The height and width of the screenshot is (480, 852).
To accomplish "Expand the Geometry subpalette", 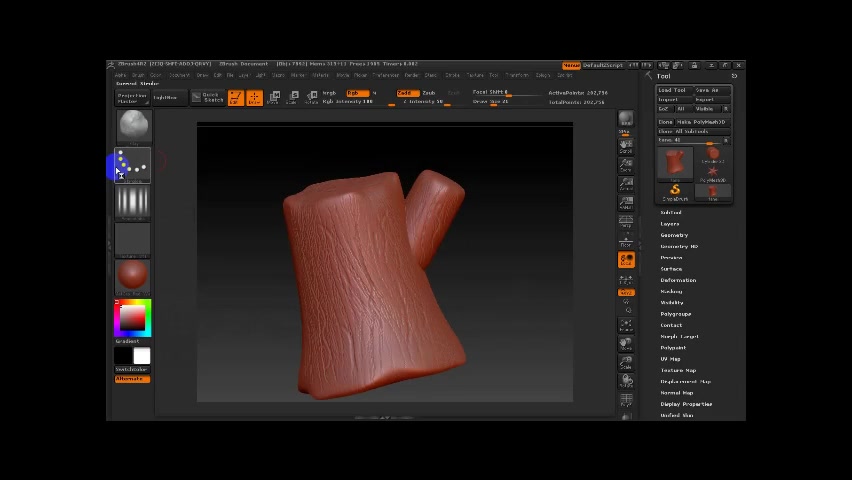I will click(x=674, y=235).
